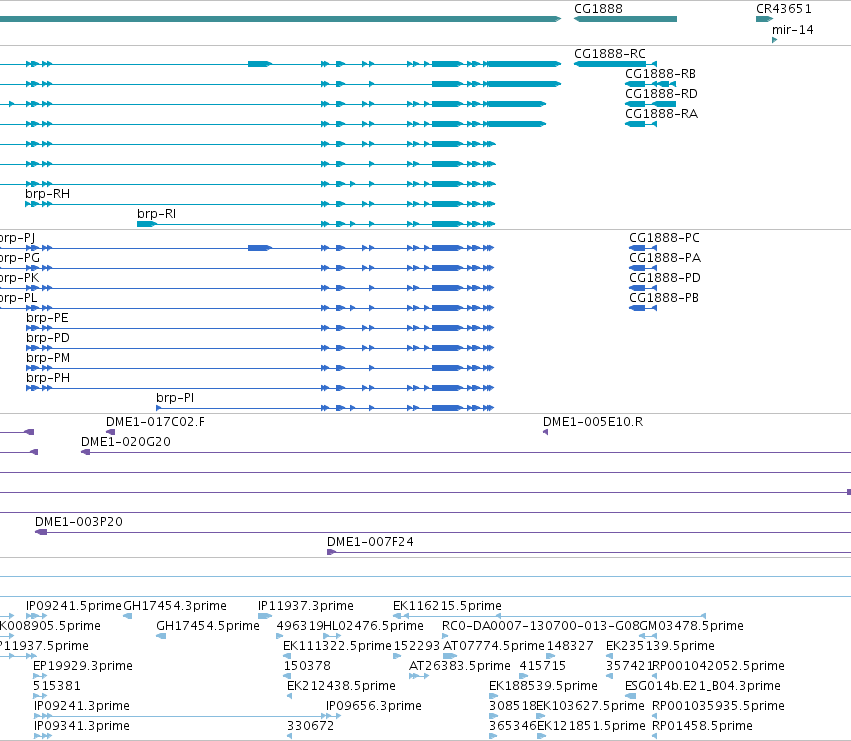Select the brp-PM label
This screenshot has width=851, height=741.
[x=48, y=358]
